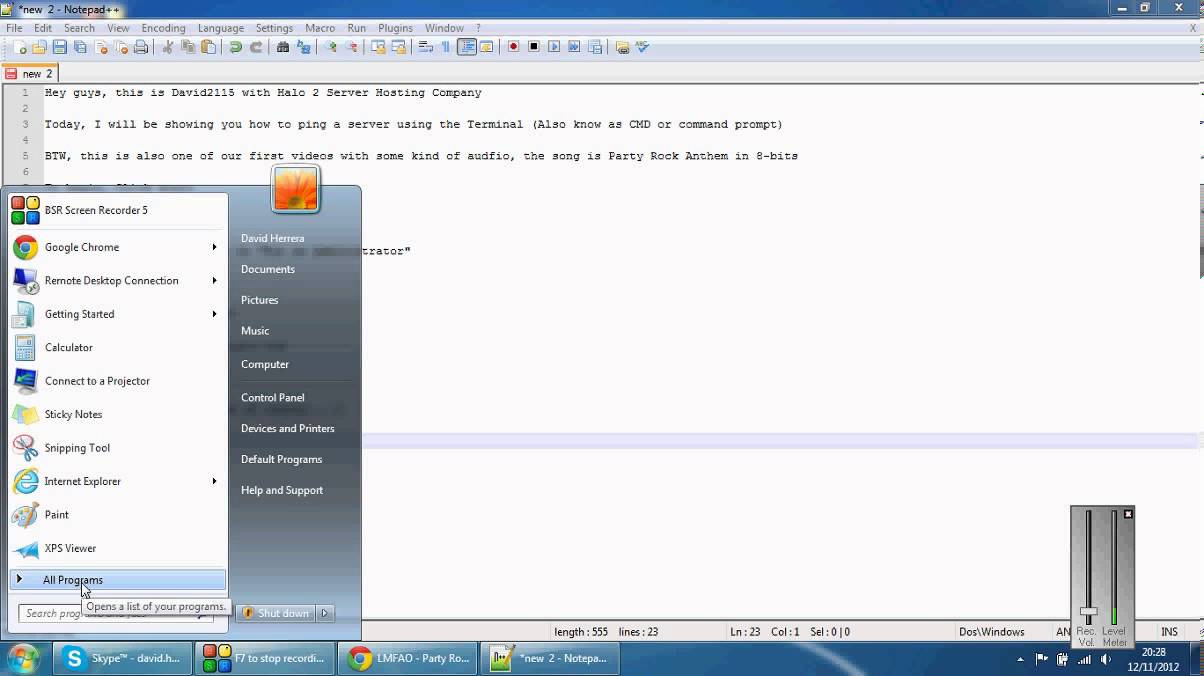
Task: Open Control Panel from Start menu
Action: 273,397
